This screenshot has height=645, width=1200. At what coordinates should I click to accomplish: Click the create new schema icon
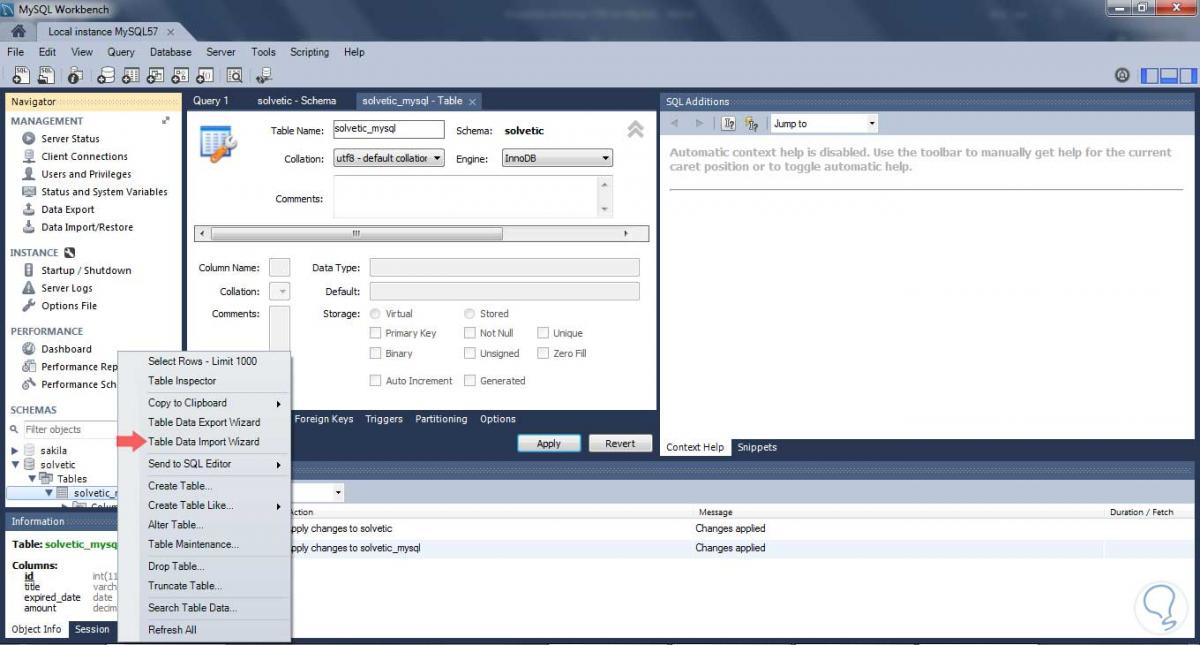pos(106,75)
